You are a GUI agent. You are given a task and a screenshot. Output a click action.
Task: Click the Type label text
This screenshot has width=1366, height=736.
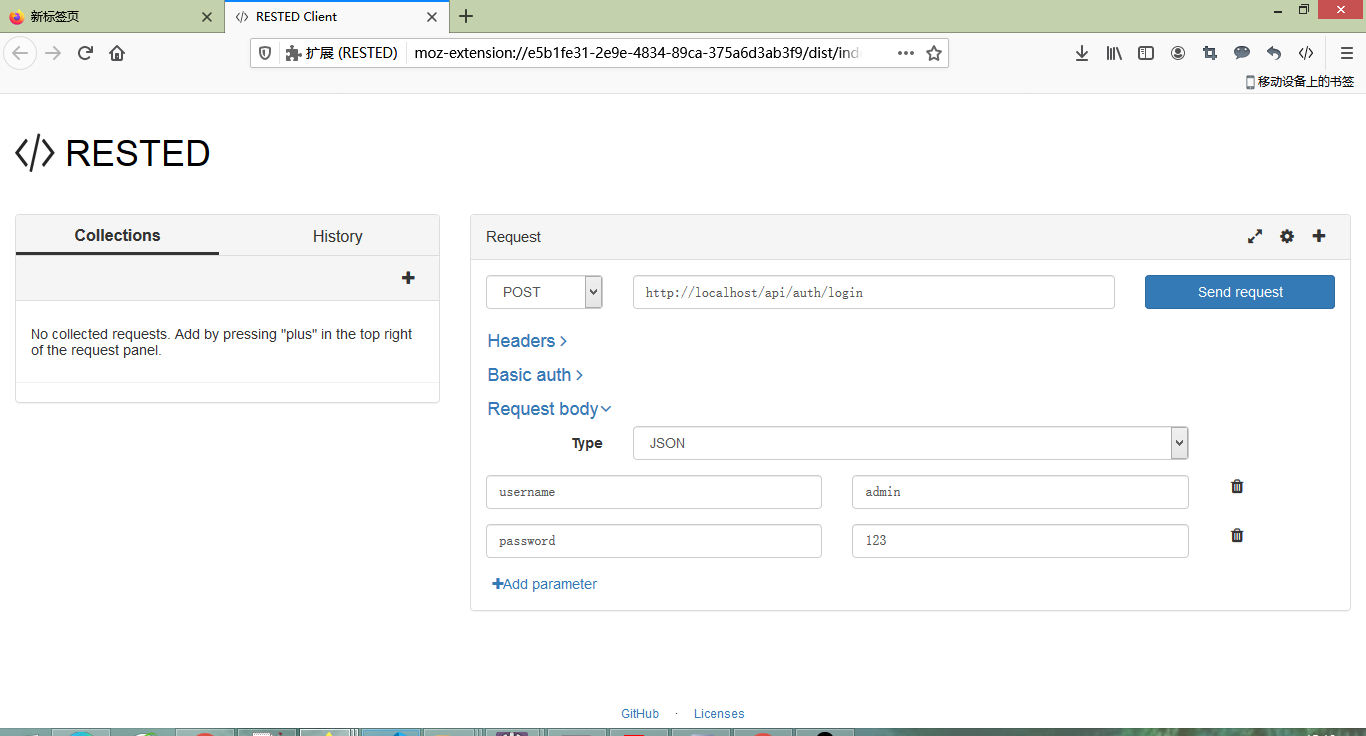click(x=587, y=443)
